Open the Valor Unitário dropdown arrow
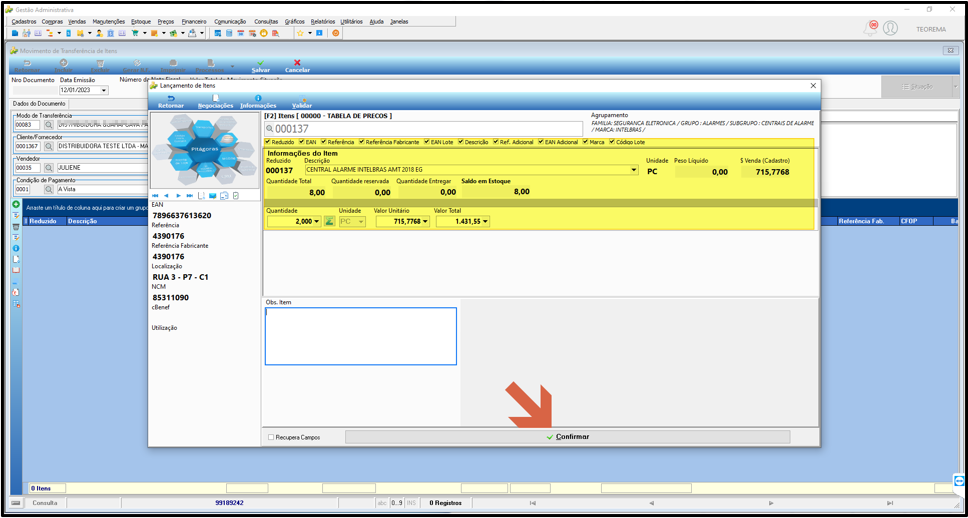The width and height of the screenshot is (968, 518). click(x=425, y=222)
